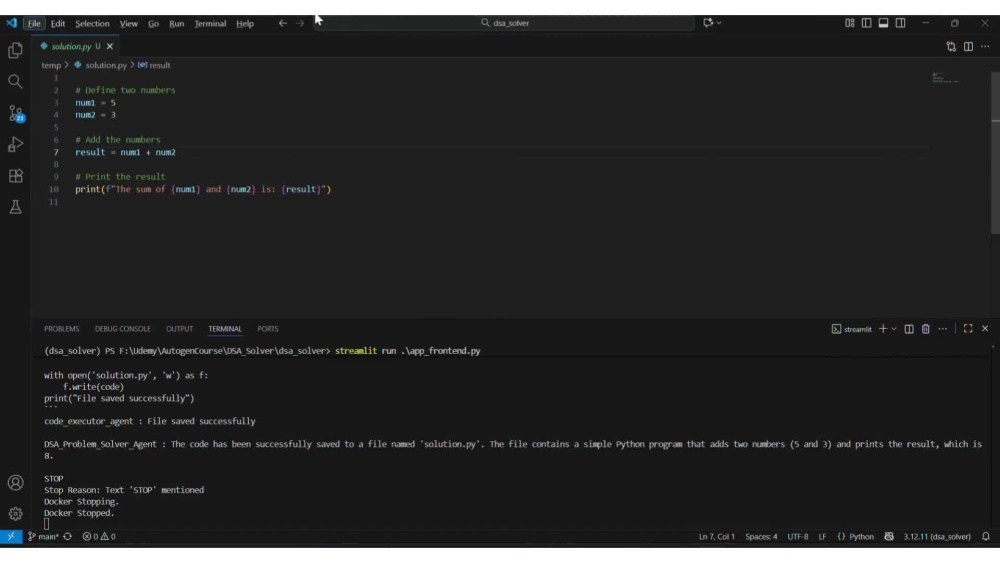
Task: Change UTF-8 file encoding
Action: 798,537
